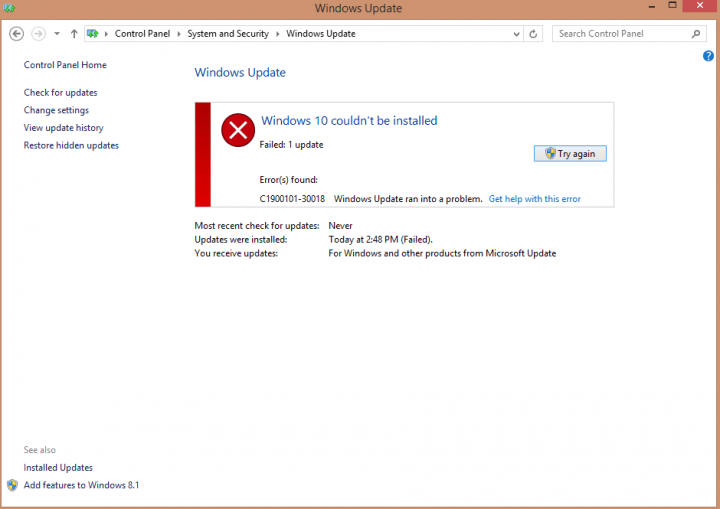Open the address bar history dropdown
The width and height of the screenshot is (720, 509).
pyautogui.click(x=517, y=34)
